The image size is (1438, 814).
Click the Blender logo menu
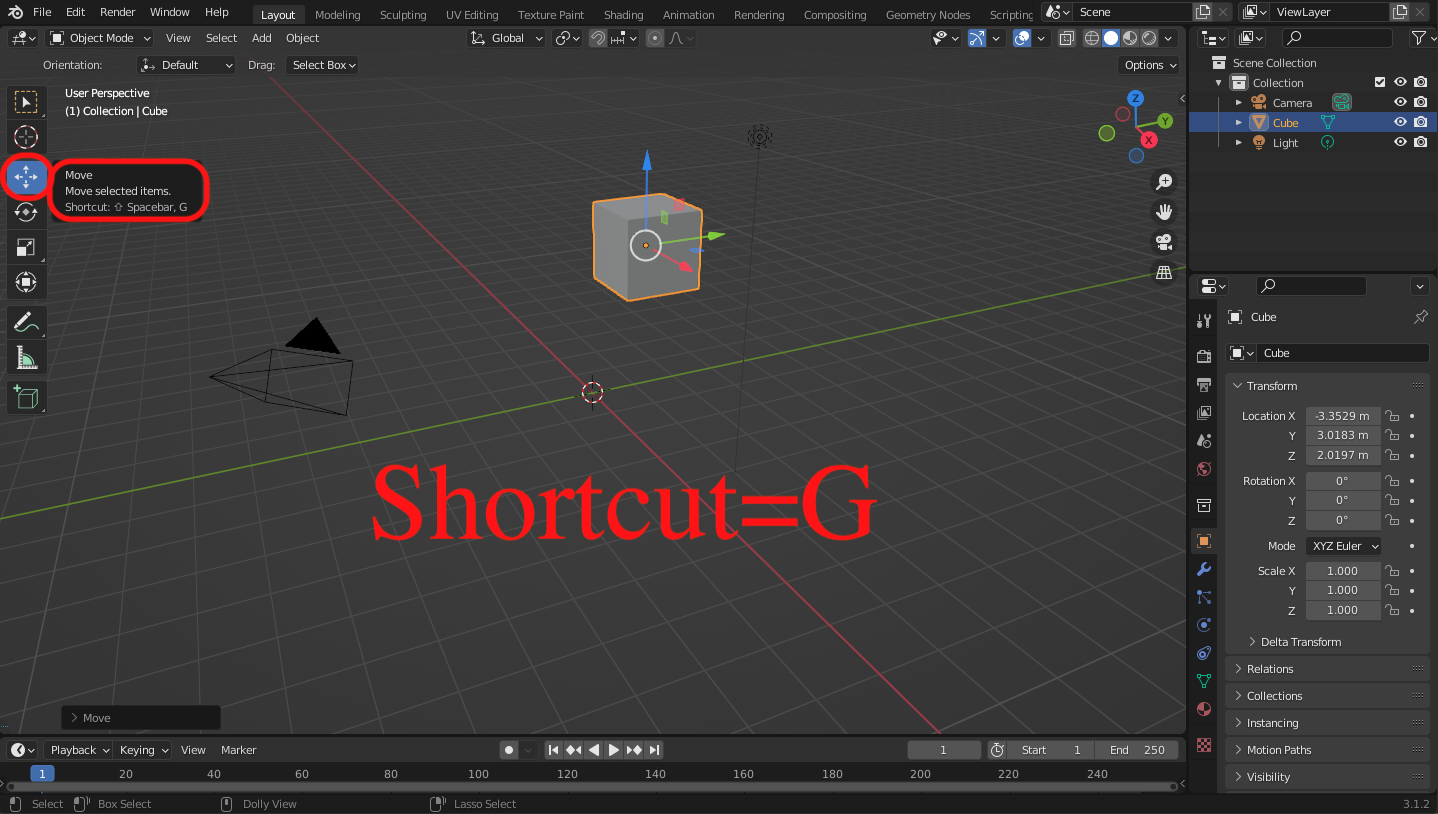pyautogui.click(x=16, y=12)
